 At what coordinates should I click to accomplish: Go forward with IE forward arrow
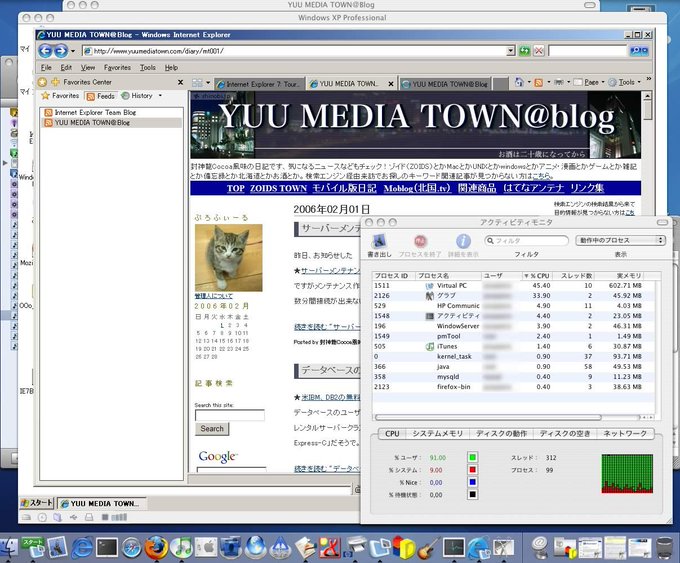pyautogui.click(x=60, y=51)
